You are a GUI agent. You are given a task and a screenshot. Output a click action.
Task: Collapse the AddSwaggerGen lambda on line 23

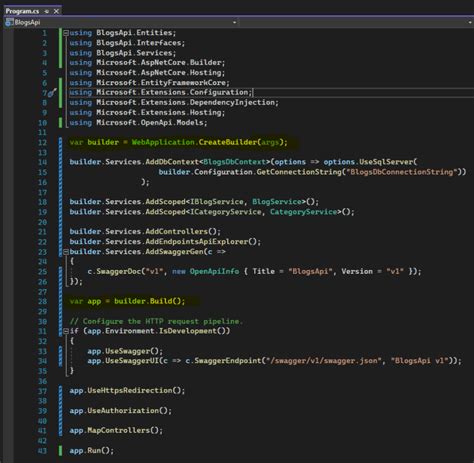pos(66,252)
